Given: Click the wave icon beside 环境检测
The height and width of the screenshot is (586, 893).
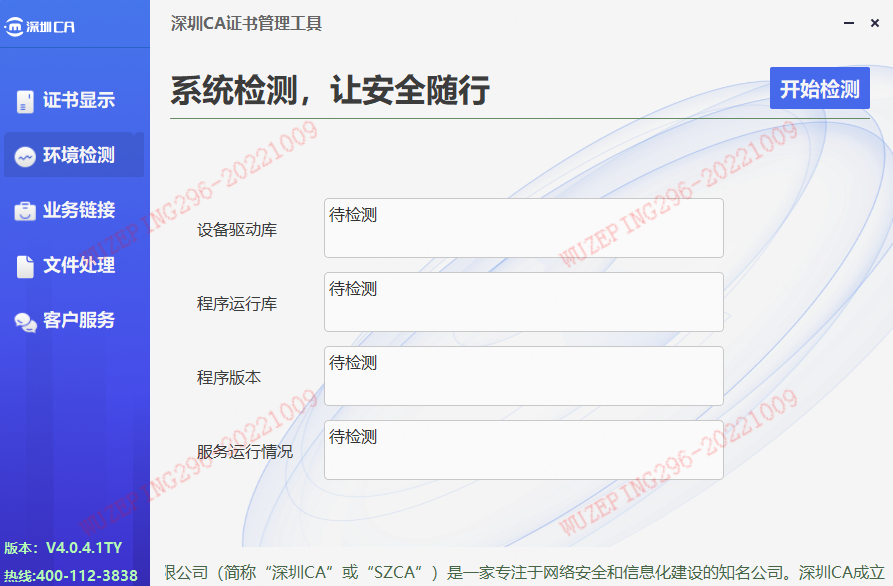Looking at the screenshot, I should click(25, 156).
